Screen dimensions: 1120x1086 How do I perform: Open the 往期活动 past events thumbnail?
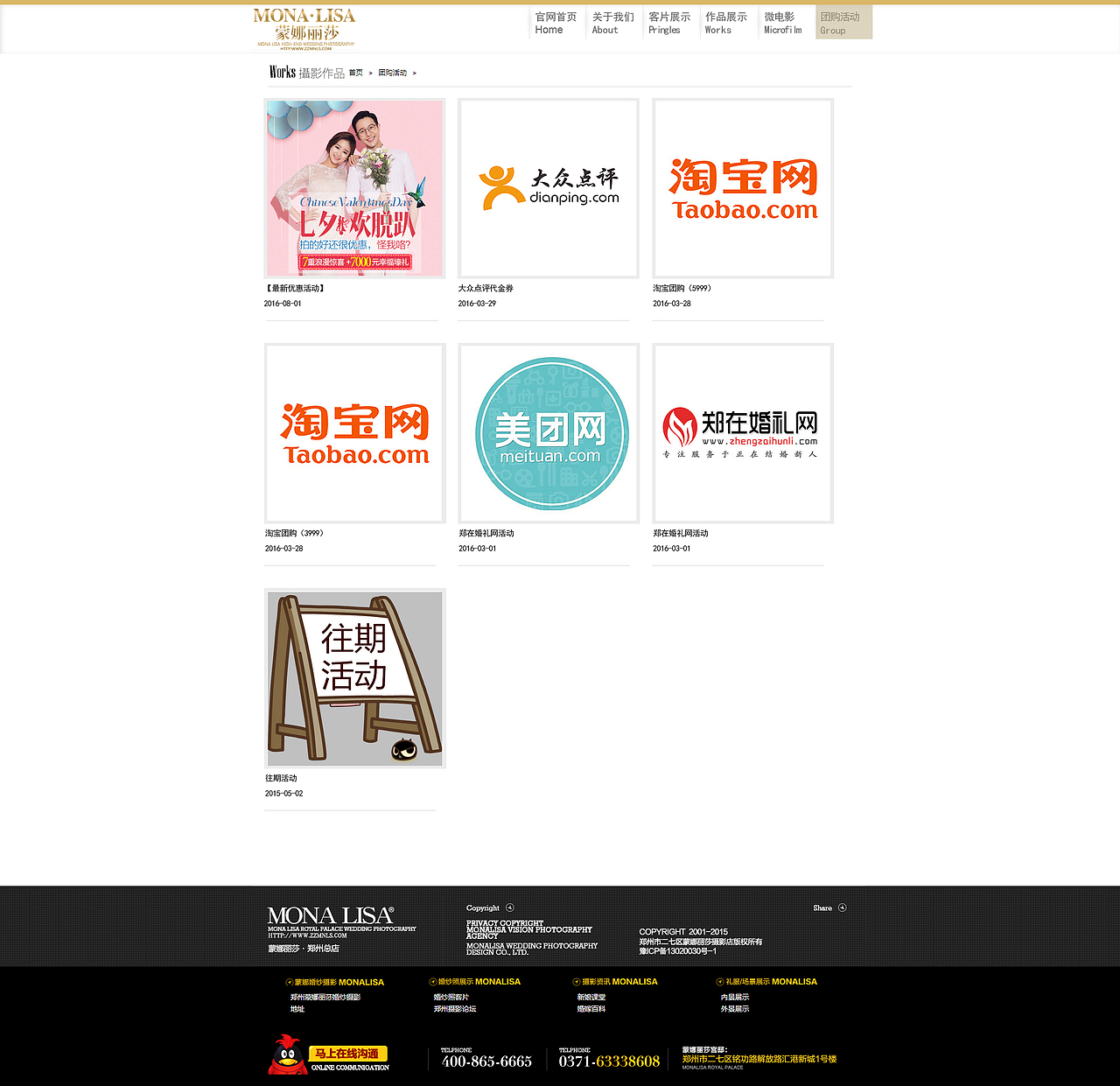(353, 678)
